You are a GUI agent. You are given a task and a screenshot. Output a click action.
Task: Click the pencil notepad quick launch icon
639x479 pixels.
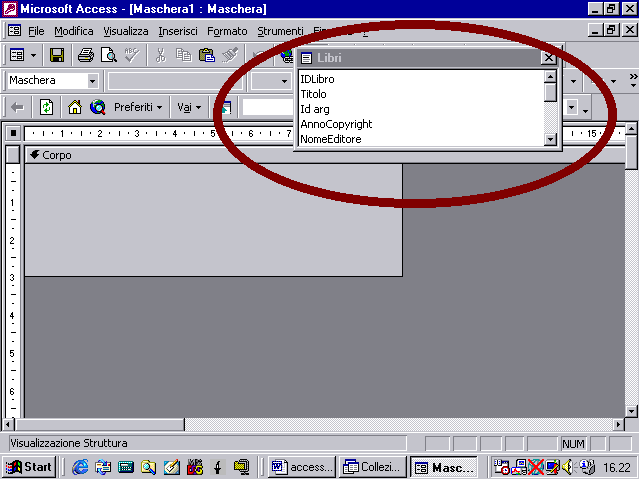coord(172,467)
